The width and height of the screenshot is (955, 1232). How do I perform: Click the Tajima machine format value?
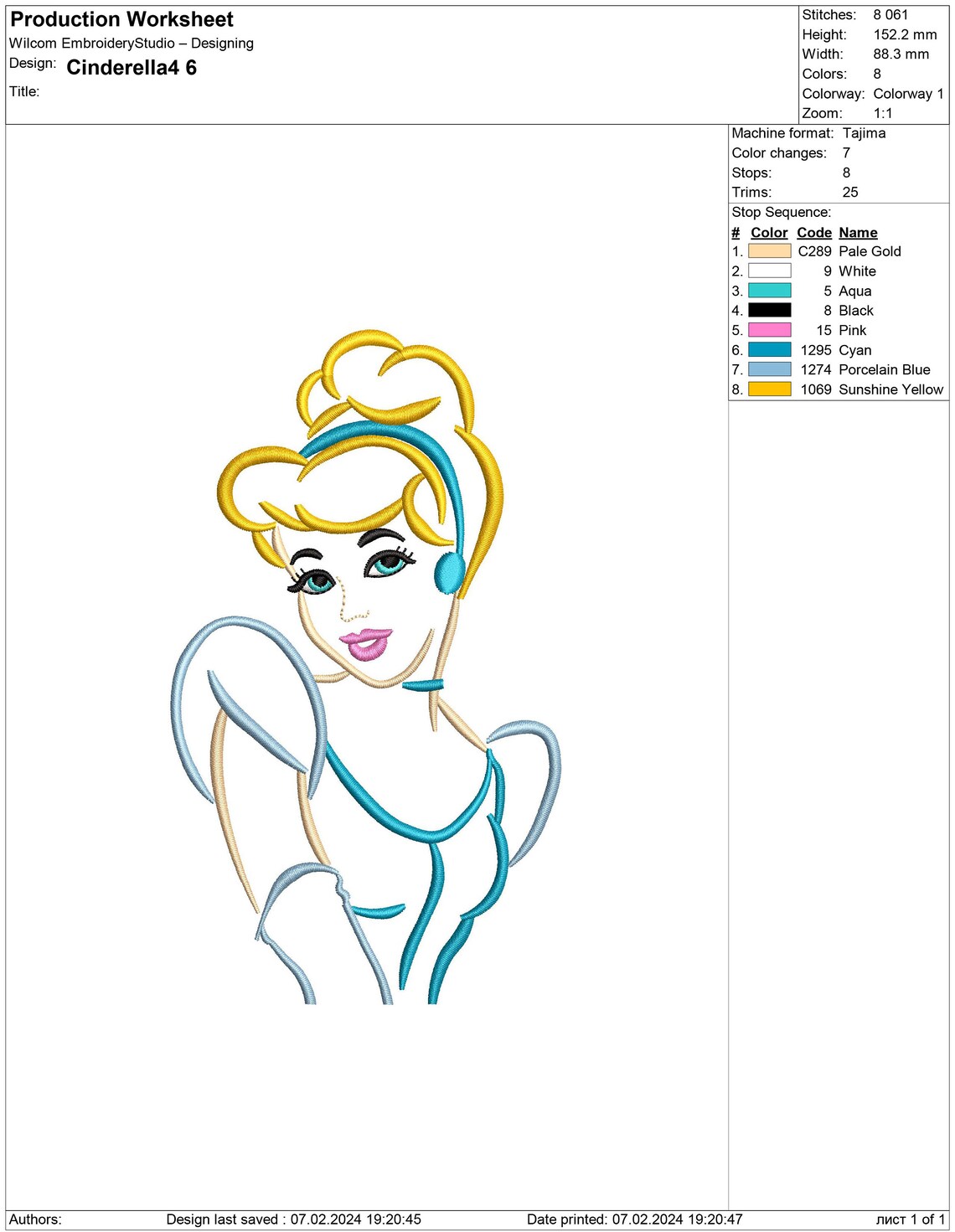(863, 132)
